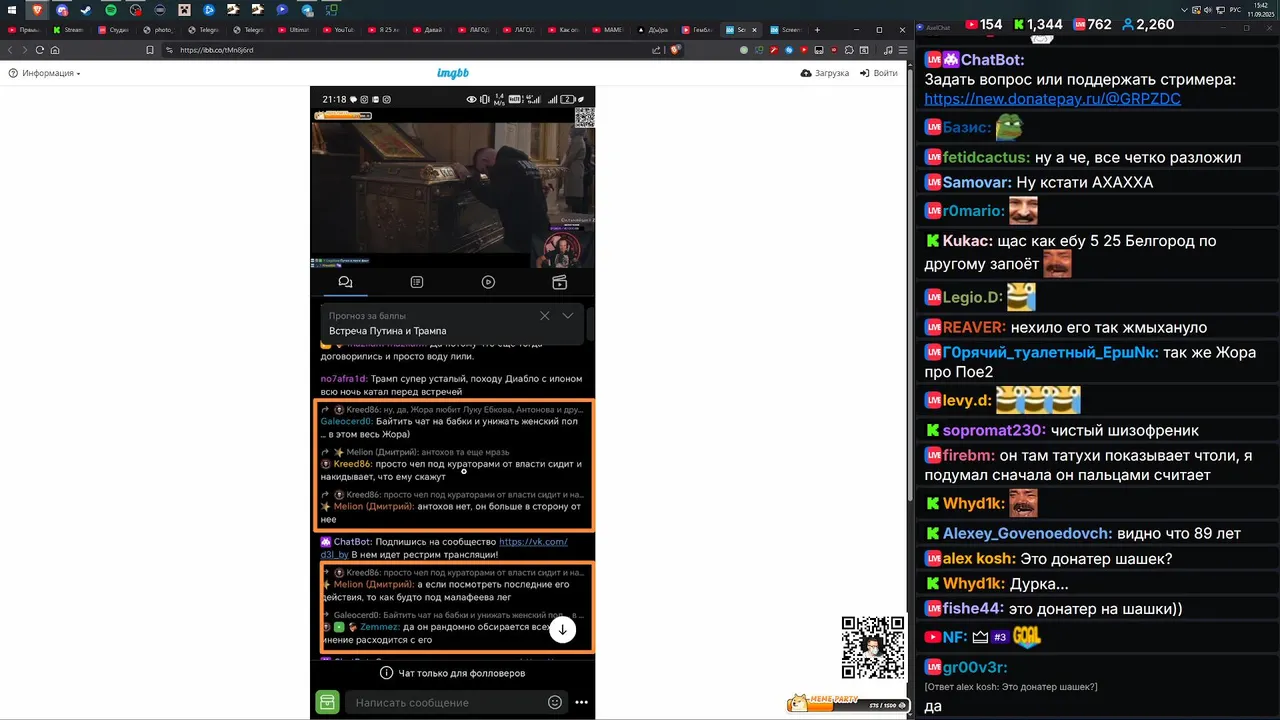This screenshot has height=720, width=1280.
Task: Switch to the Ultimat YouTube tab
Action: 295,30
